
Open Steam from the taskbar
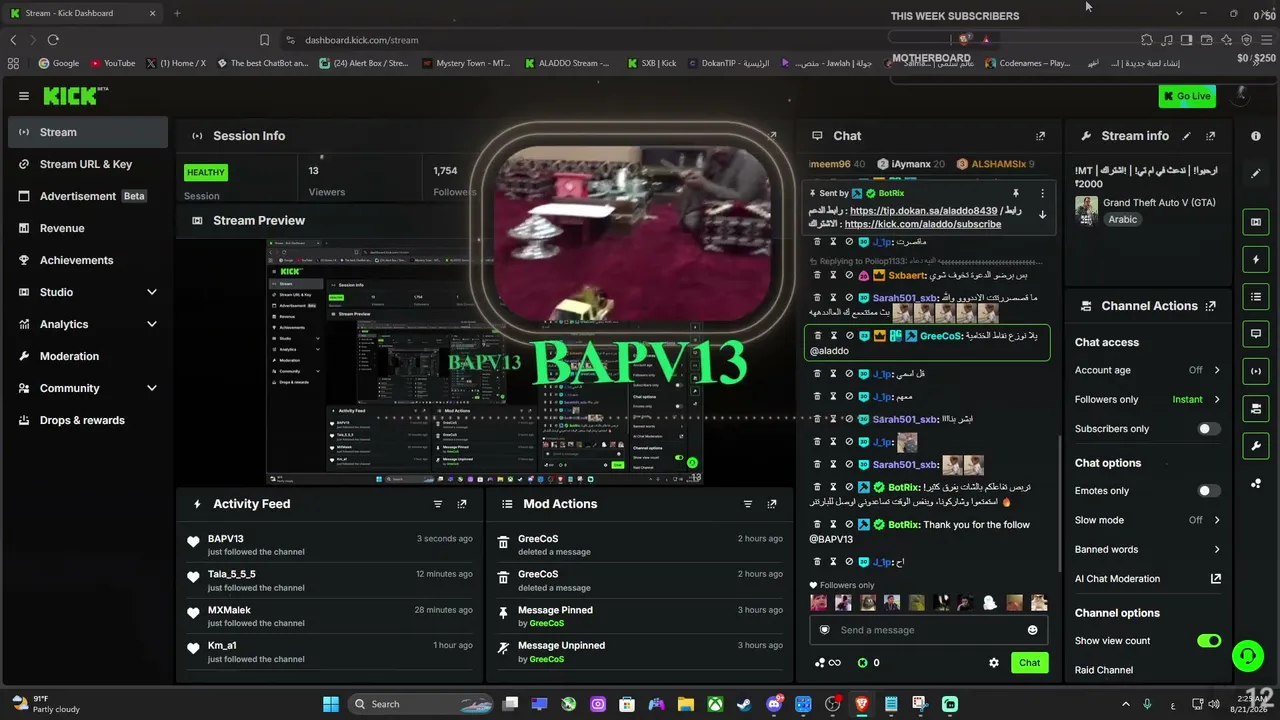tap(745, 704)
